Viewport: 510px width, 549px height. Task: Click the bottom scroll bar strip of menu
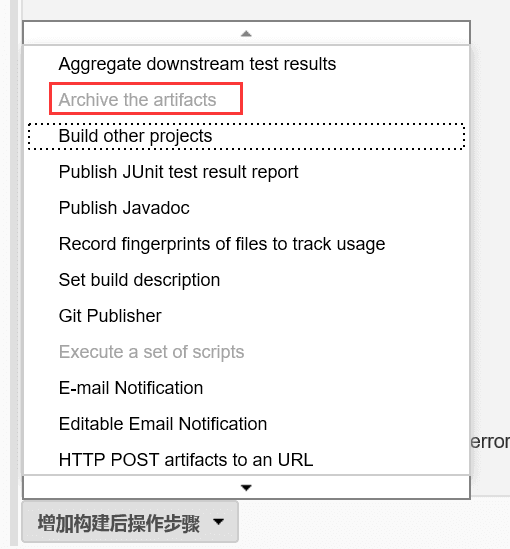pyautogui.click(x=246, y=487)
